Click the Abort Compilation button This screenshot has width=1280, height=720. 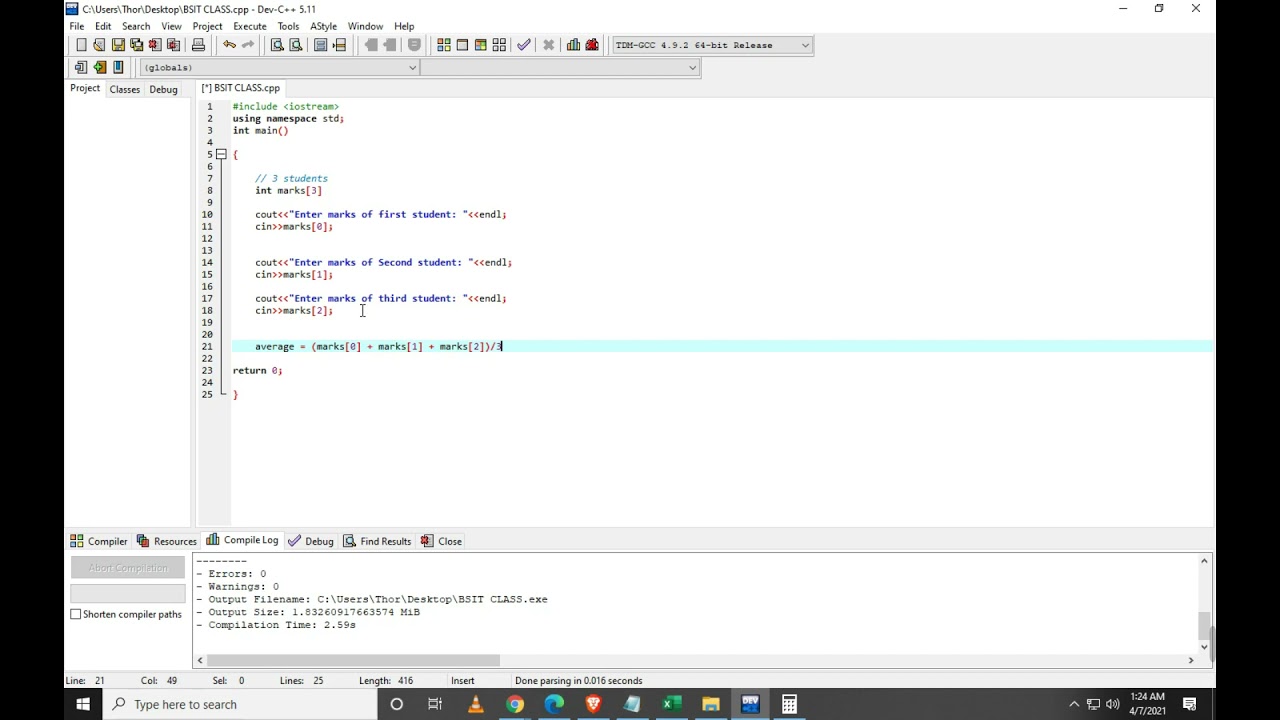(128, 568)
